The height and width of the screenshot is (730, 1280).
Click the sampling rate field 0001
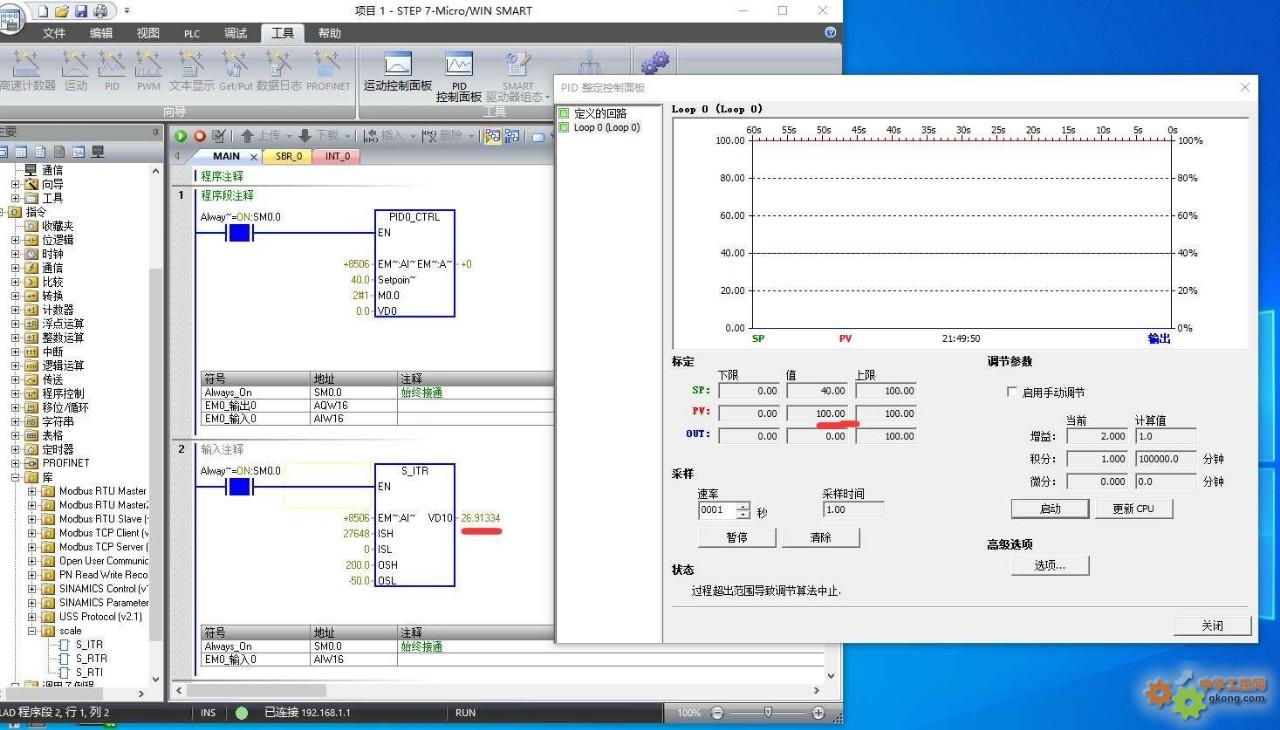click(x=717, y=510)
